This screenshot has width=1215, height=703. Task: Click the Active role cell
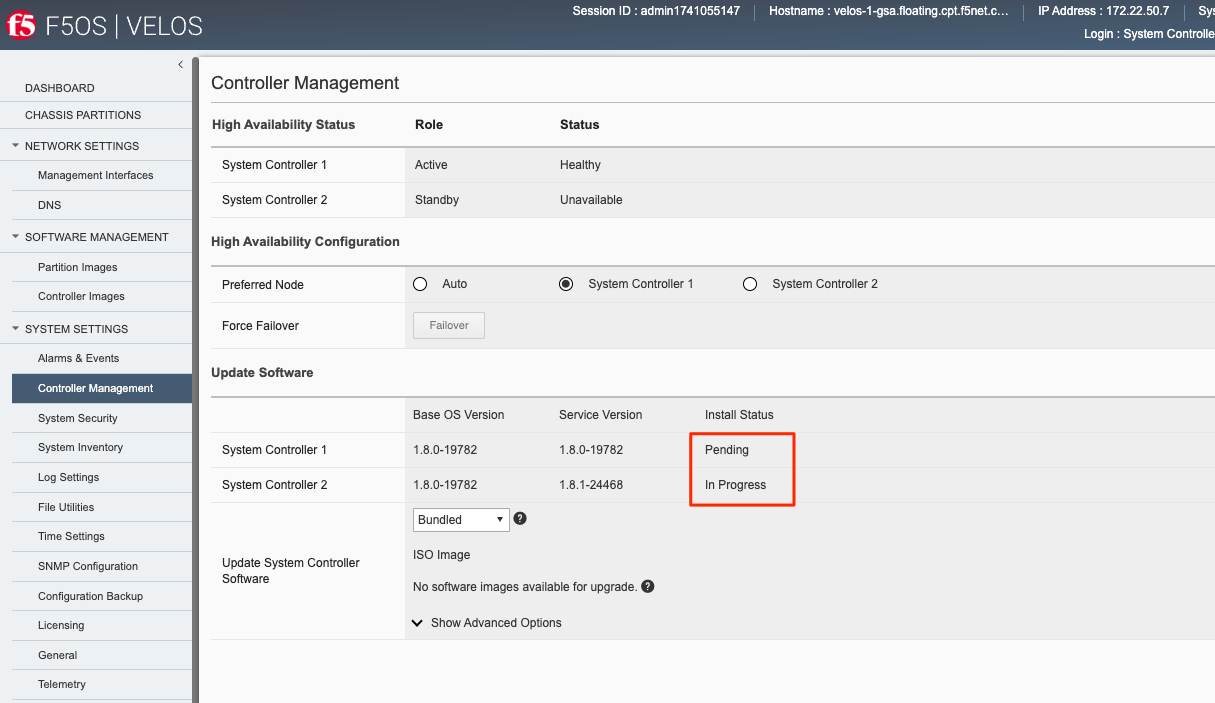pyautogui.click(x=431, y=165)
